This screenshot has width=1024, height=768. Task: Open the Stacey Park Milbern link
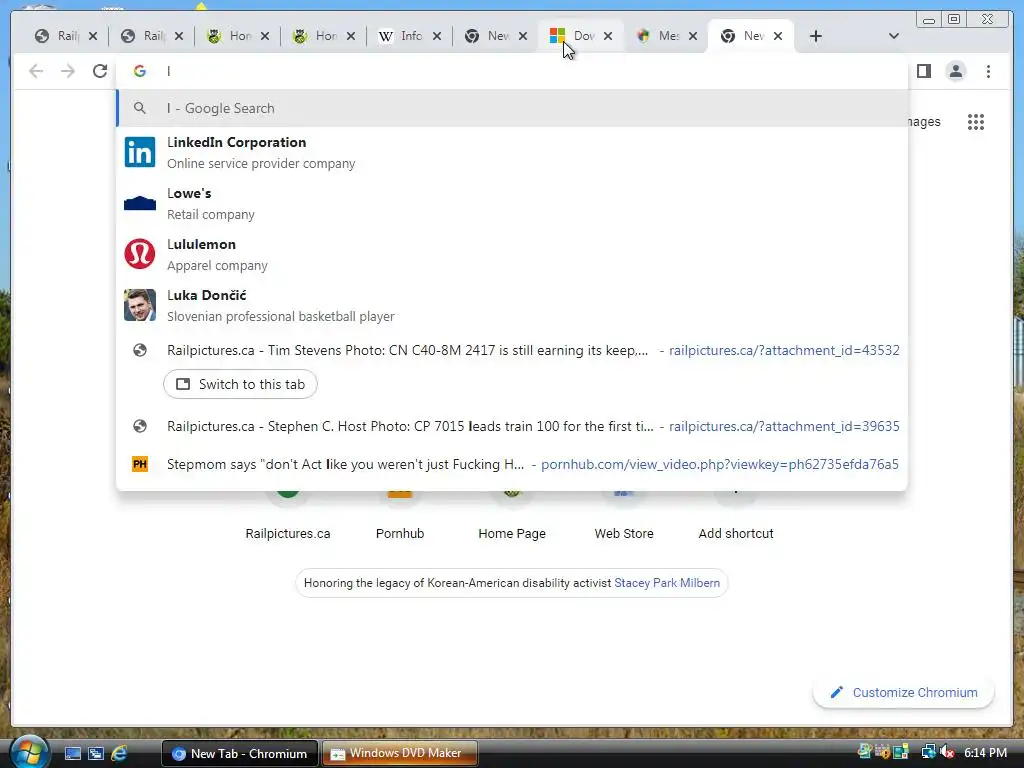point(667,583)
